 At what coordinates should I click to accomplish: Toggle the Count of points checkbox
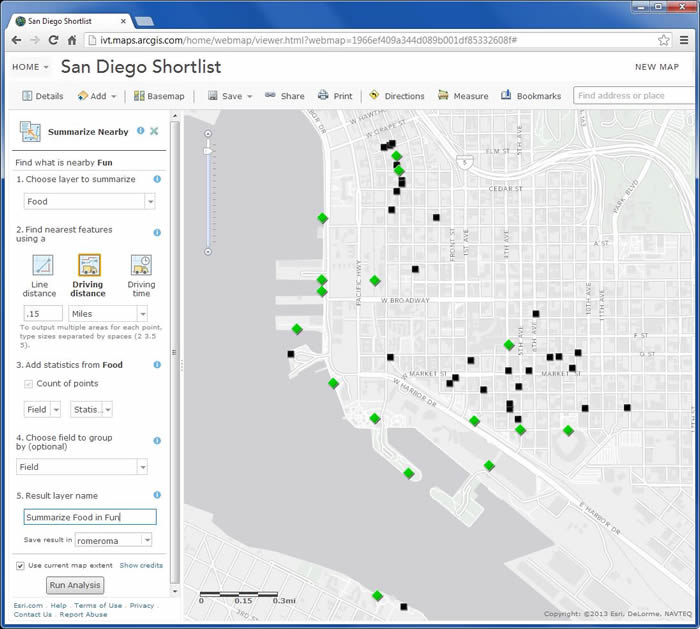29,384
